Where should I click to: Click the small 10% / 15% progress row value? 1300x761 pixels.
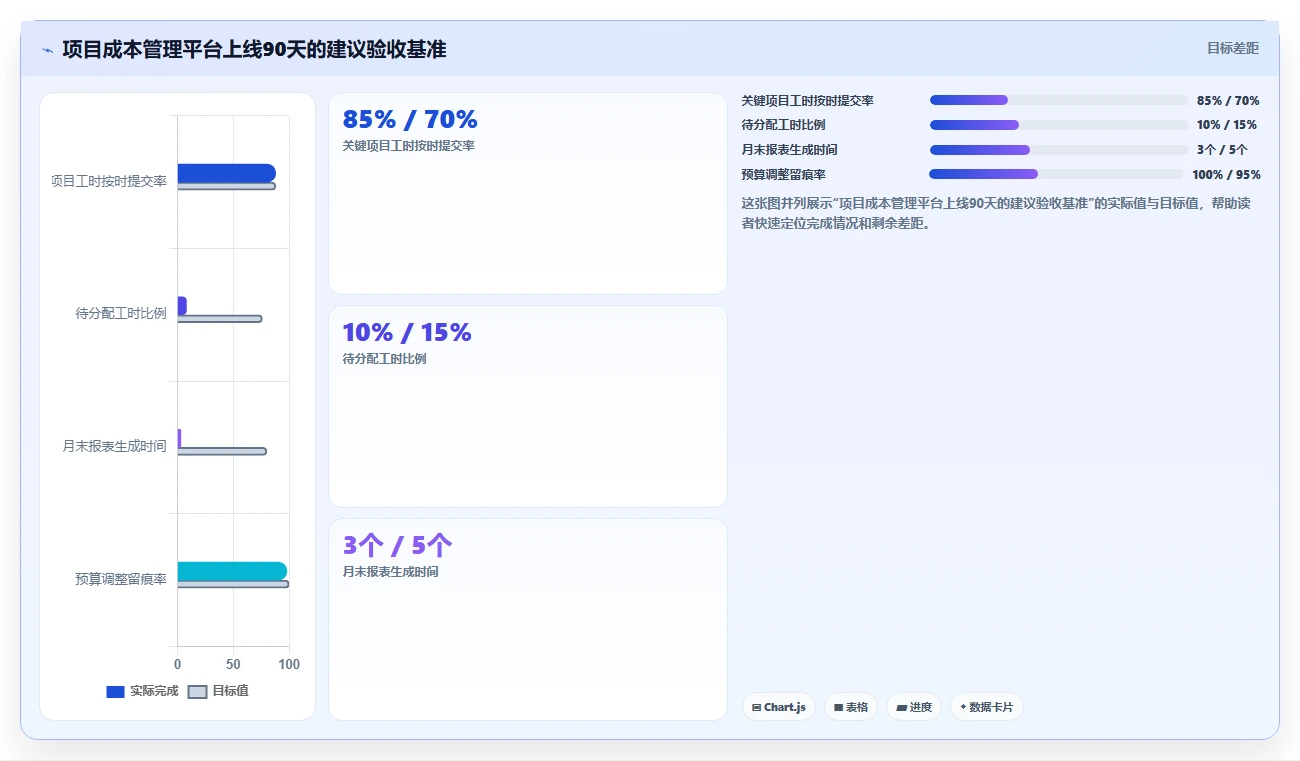1227,125
